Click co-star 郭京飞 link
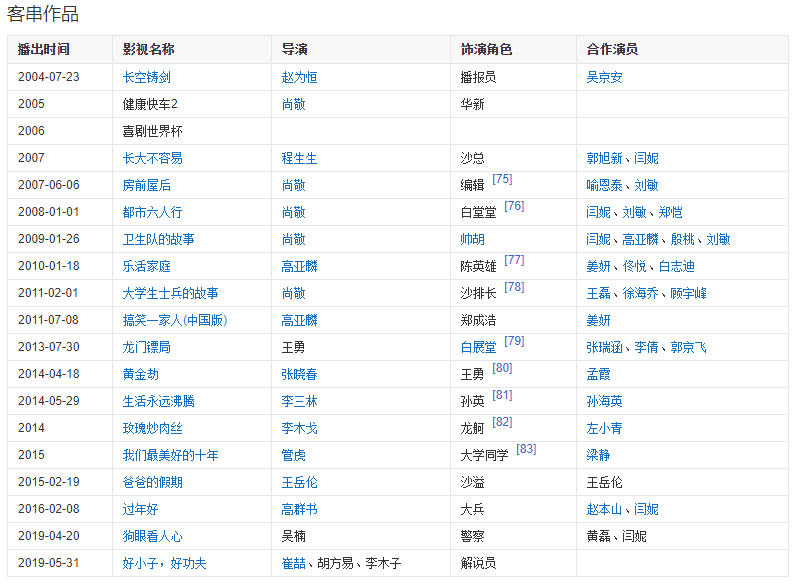This screenshot has height=585, width=801. 688,347
